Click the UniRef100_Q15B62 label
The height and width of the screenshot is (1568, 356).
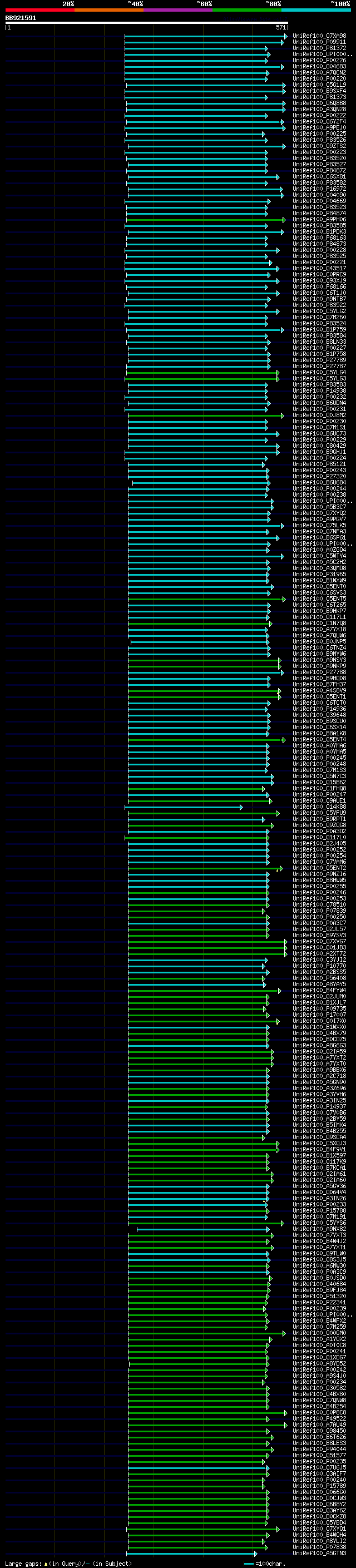point(319,782)
